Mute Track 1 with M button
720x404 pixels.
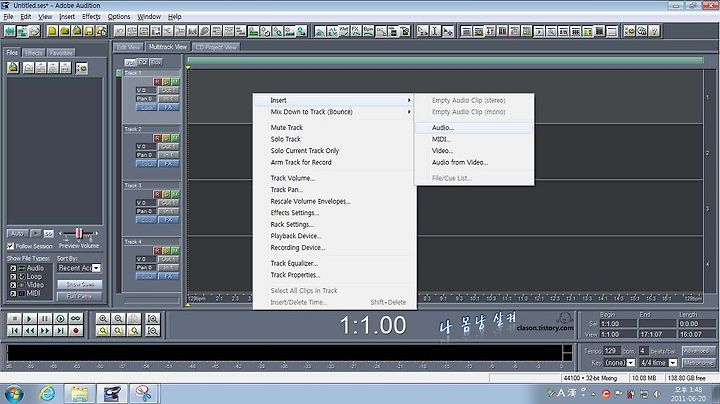(x=175, y=82)
